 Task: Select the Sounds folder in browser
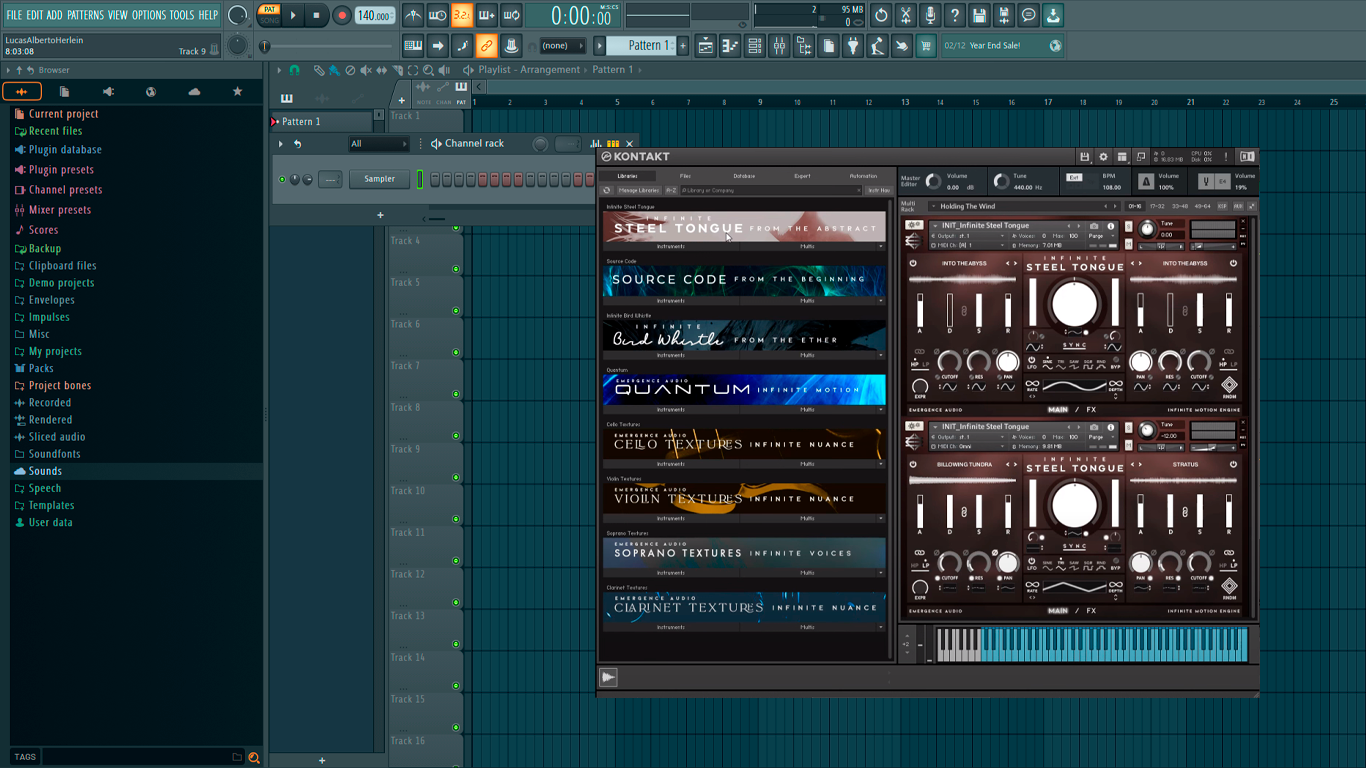45,471
